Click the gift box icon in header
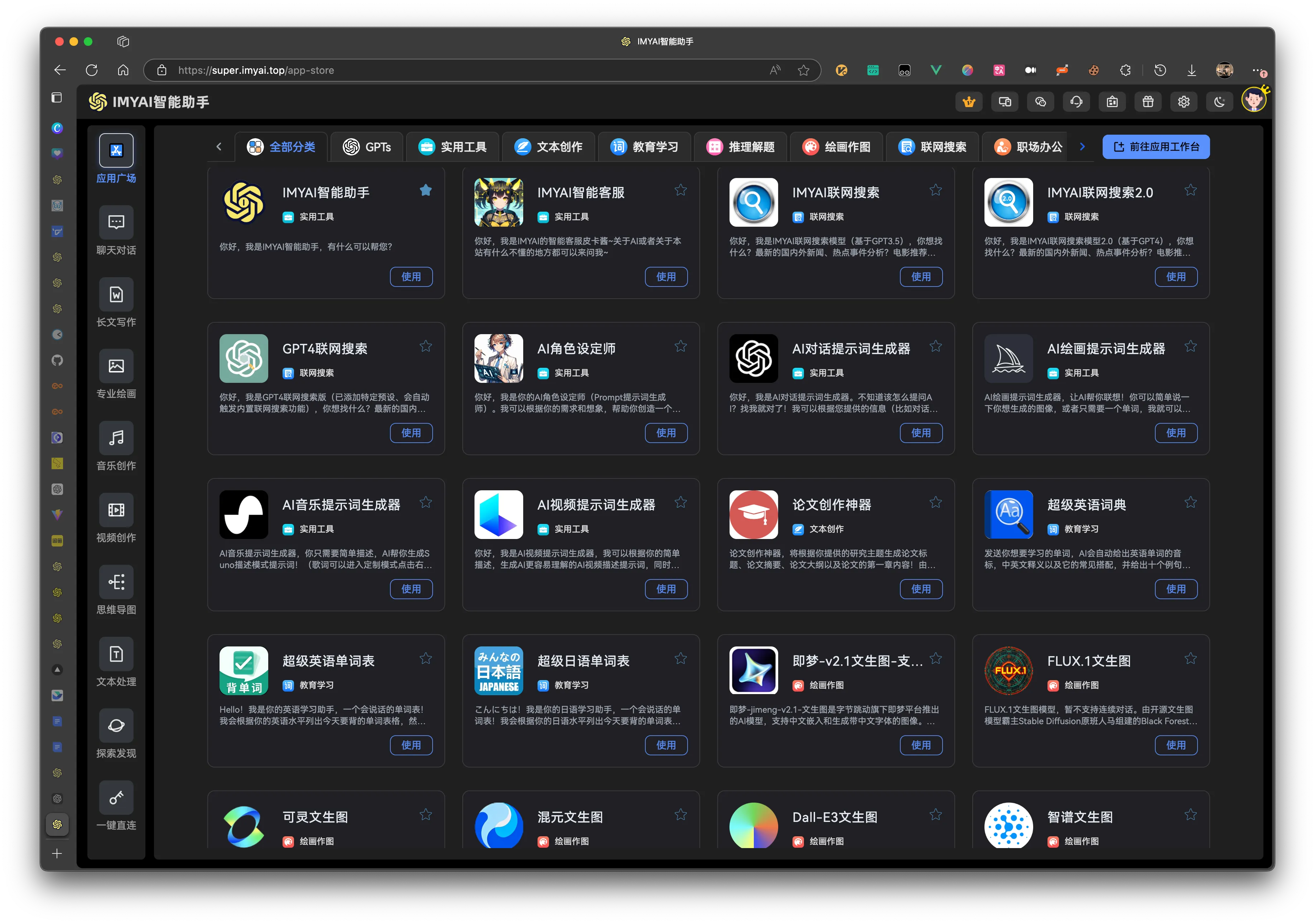 pos(1148,101)
